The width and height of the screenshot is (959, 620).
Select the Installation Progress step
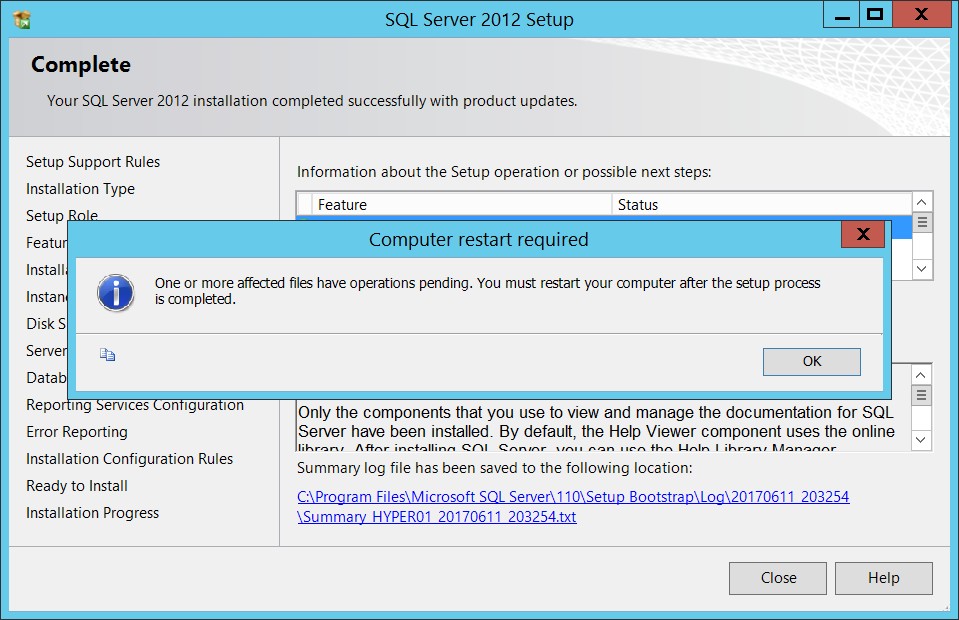[x=92, y=513]
